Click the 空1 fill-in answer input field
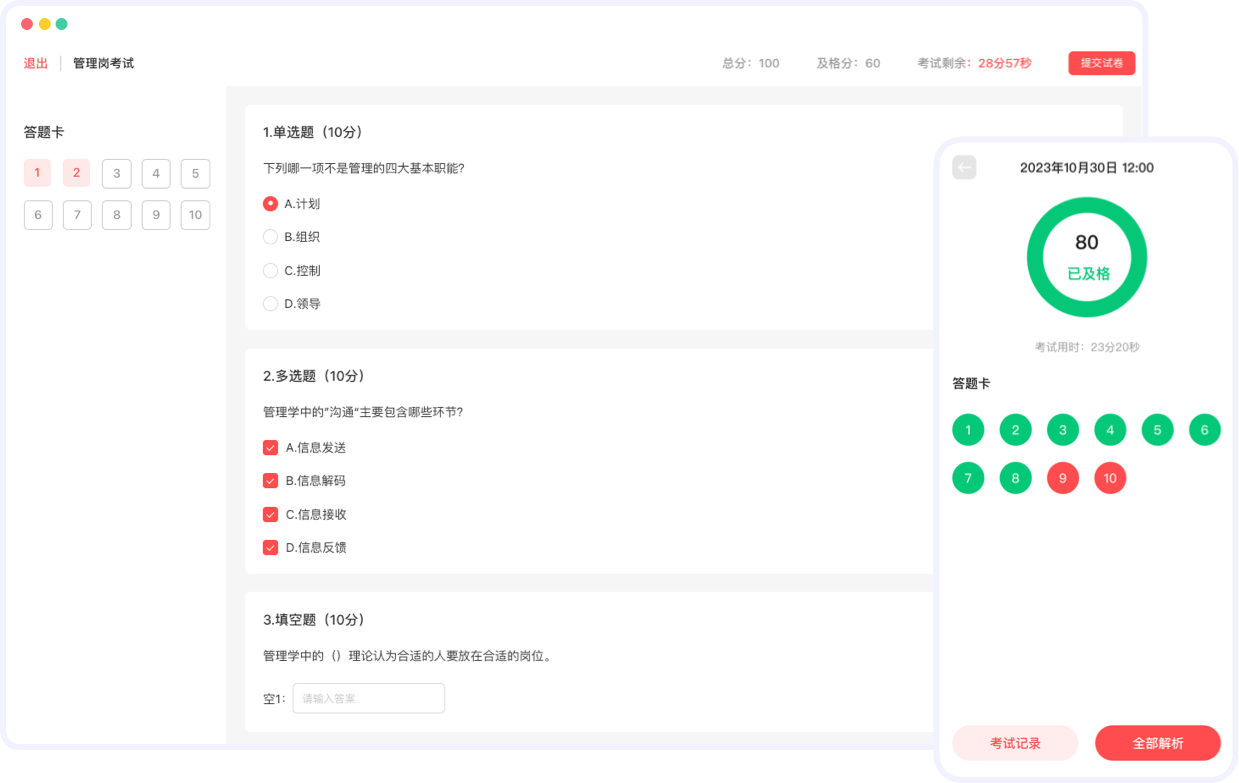The image size is (1239, 783). tap(368, 698)
